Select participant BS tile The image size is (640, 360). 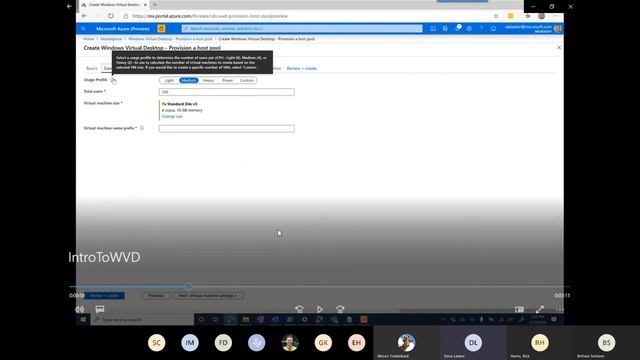pos(607,343)
